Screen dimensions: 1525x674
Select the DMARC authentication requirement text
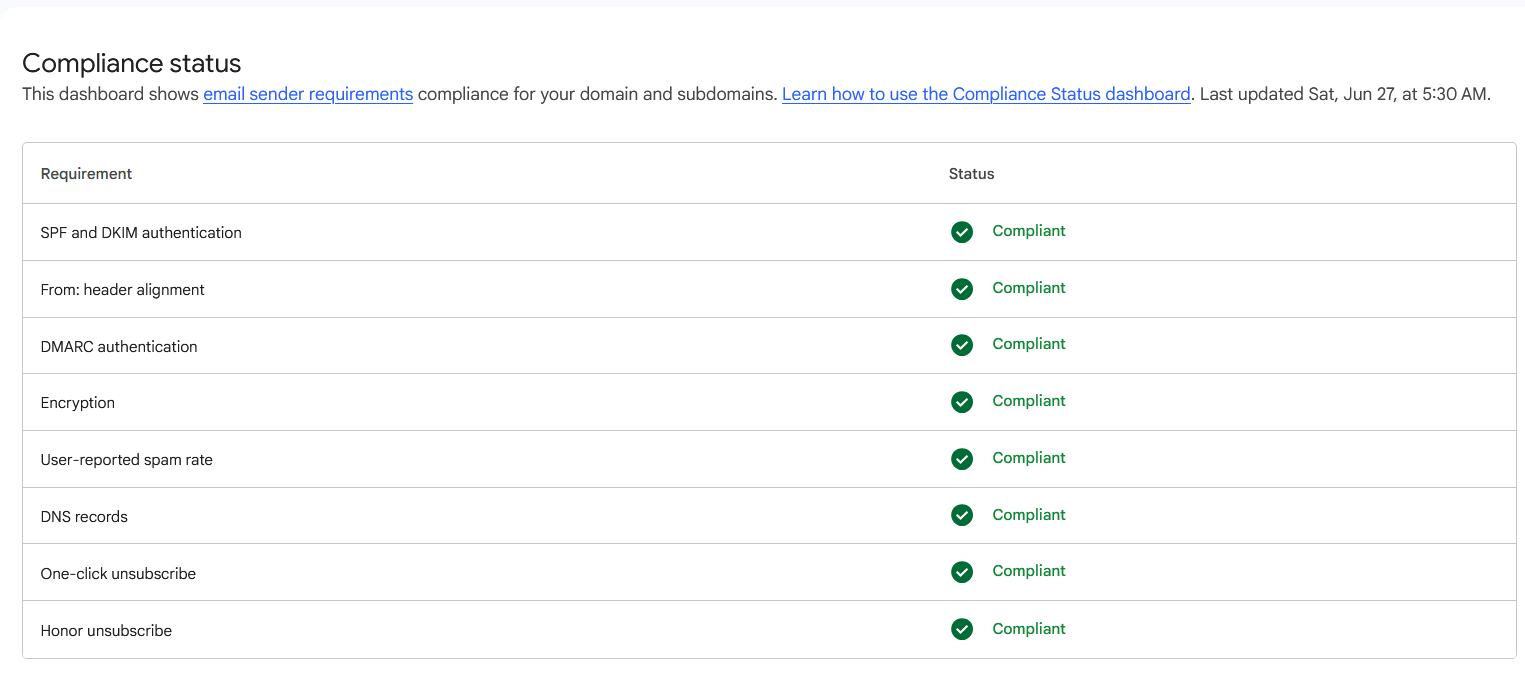(x=119, y=346)
